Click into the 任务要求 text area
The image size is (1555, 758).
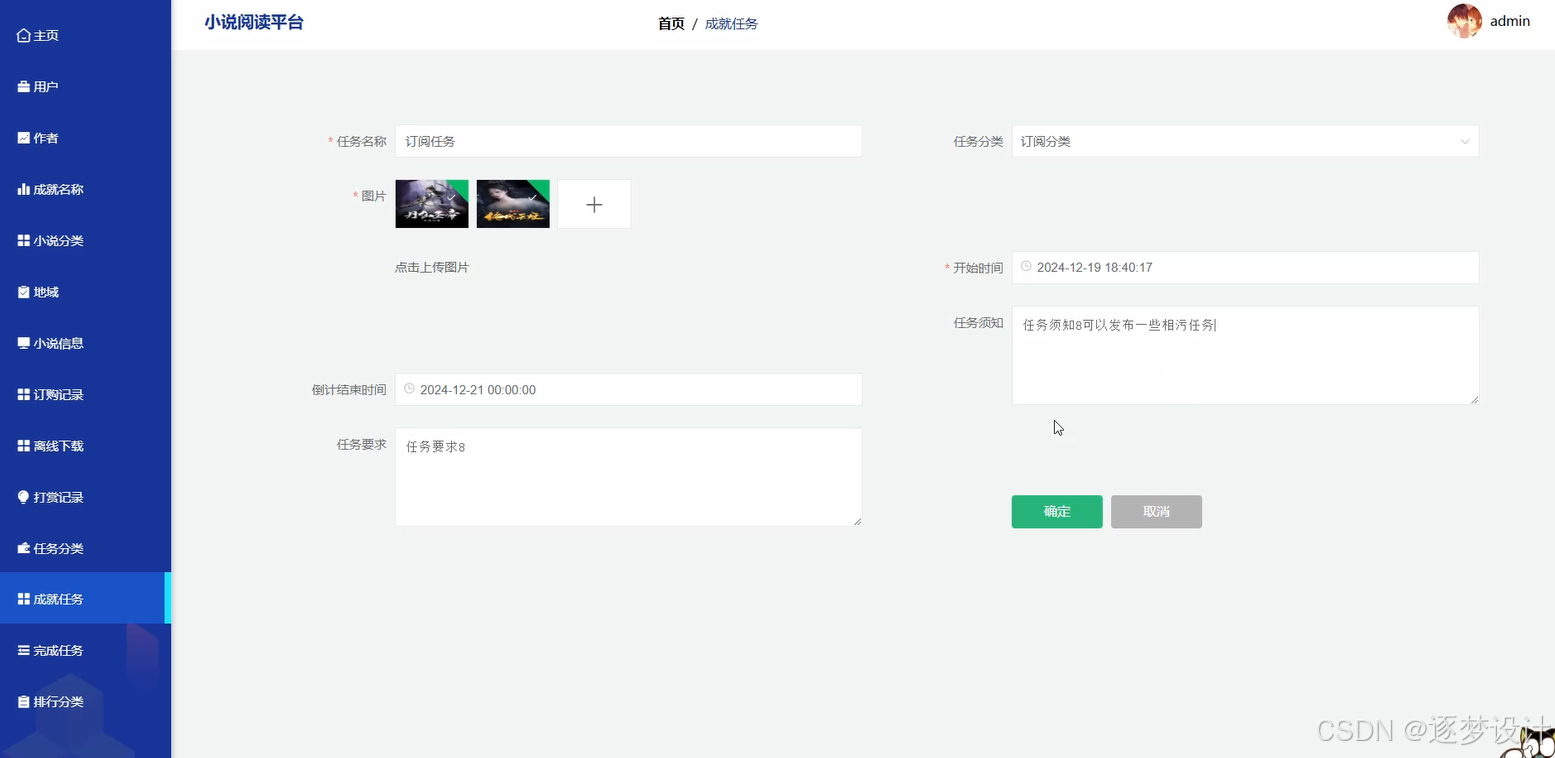[628, 477]
